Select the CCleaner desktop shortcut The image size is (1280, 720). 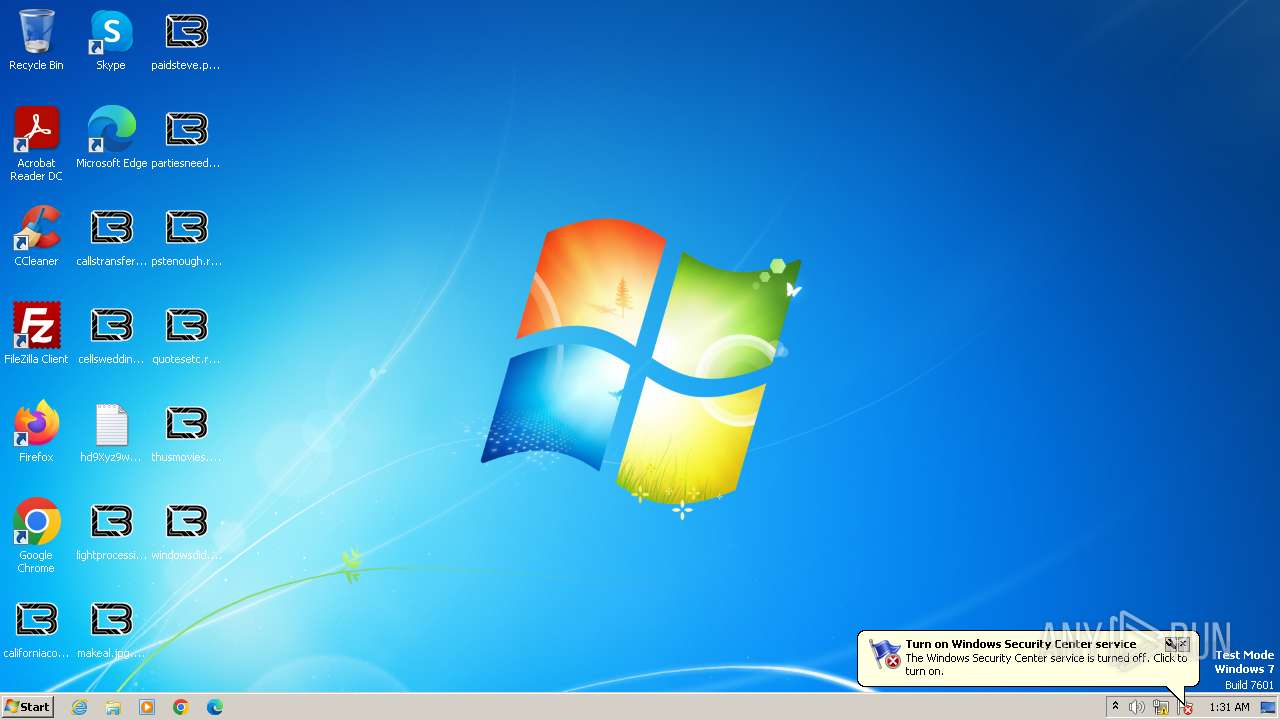36,236
